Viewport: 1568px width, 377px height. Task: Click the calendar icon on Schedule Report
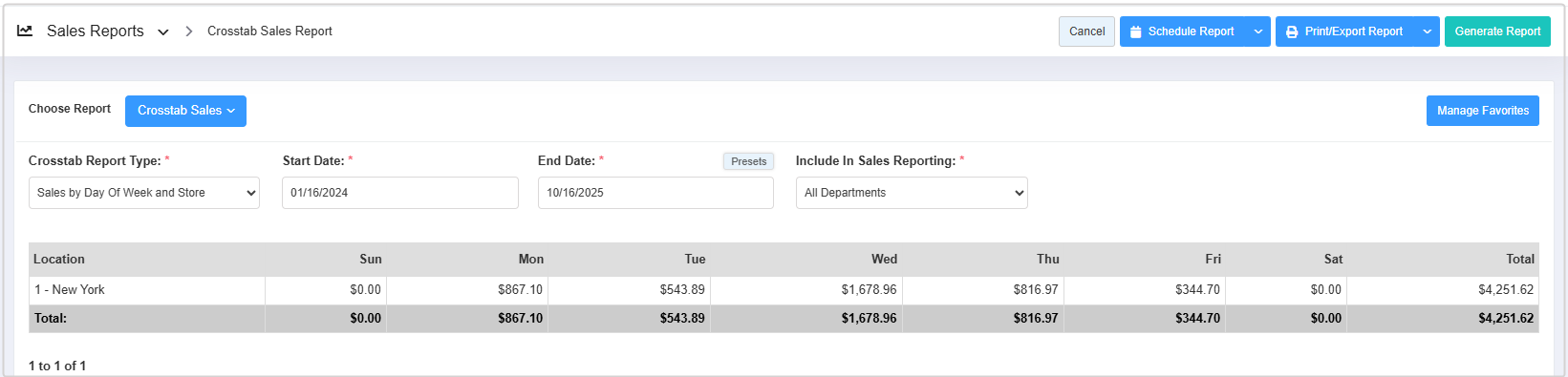click(1135, 31)
